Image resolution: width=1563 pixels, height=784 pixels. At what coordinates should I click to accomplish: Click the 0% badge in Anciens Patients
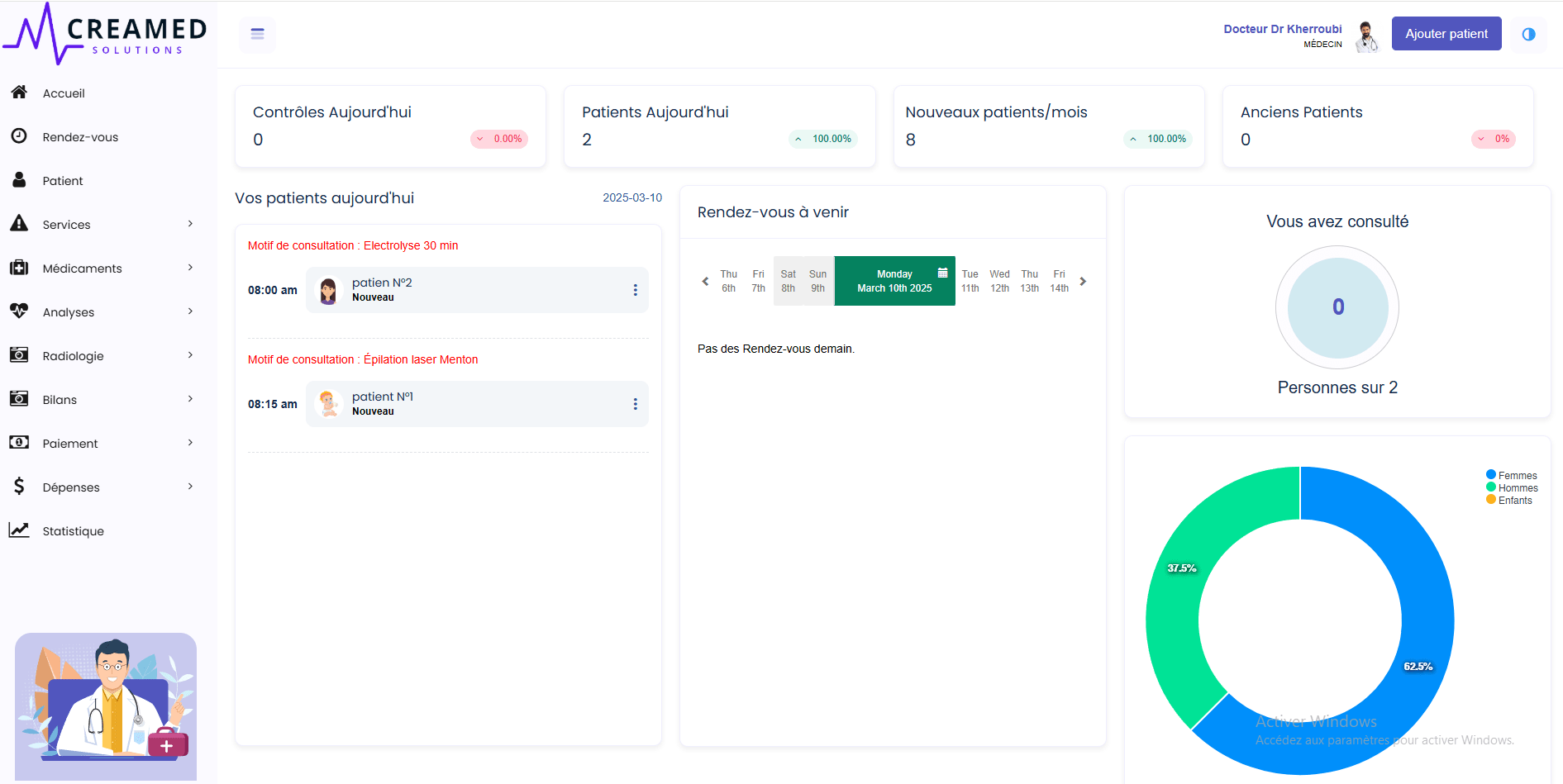1494,139
